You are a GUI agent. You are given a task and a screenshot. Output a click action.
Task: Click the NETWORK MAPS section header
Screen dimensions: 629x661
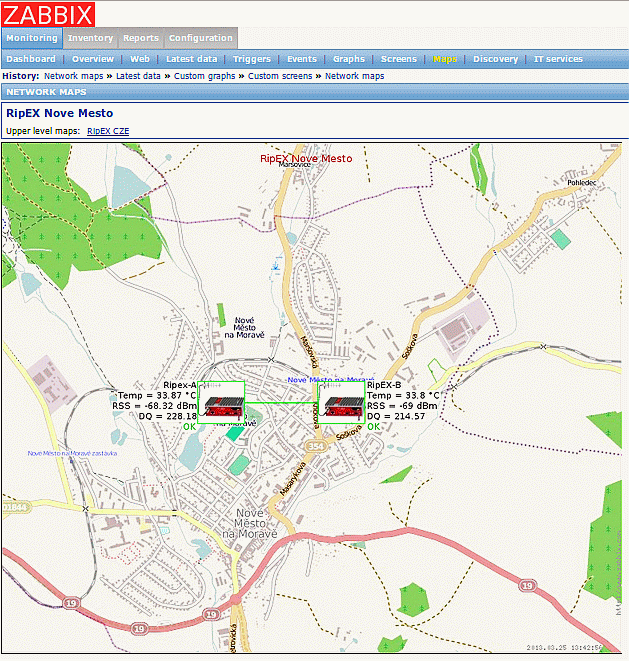click(x=46, y=92)
